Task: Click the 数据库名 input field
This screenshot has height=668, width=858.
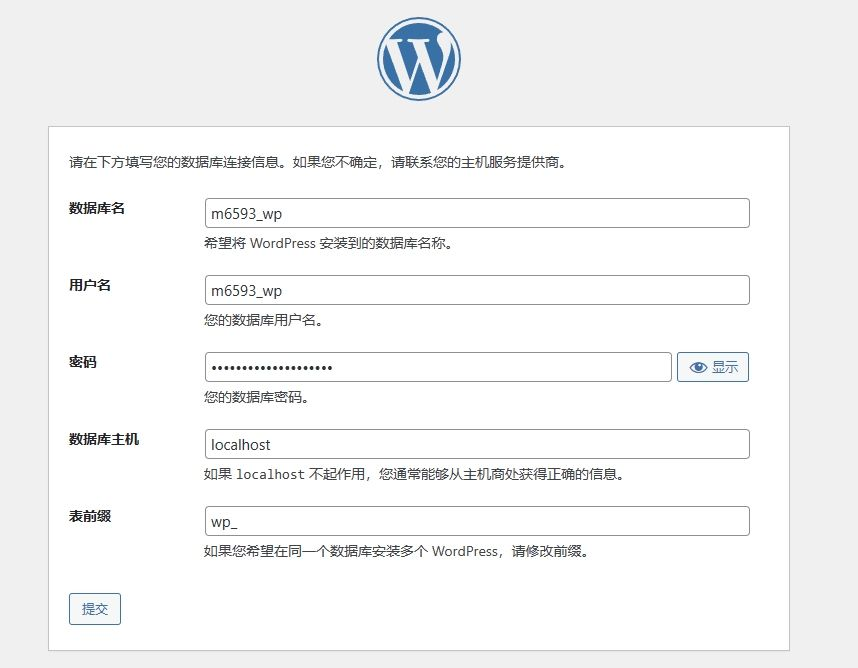Action: [x=477, y=213]
